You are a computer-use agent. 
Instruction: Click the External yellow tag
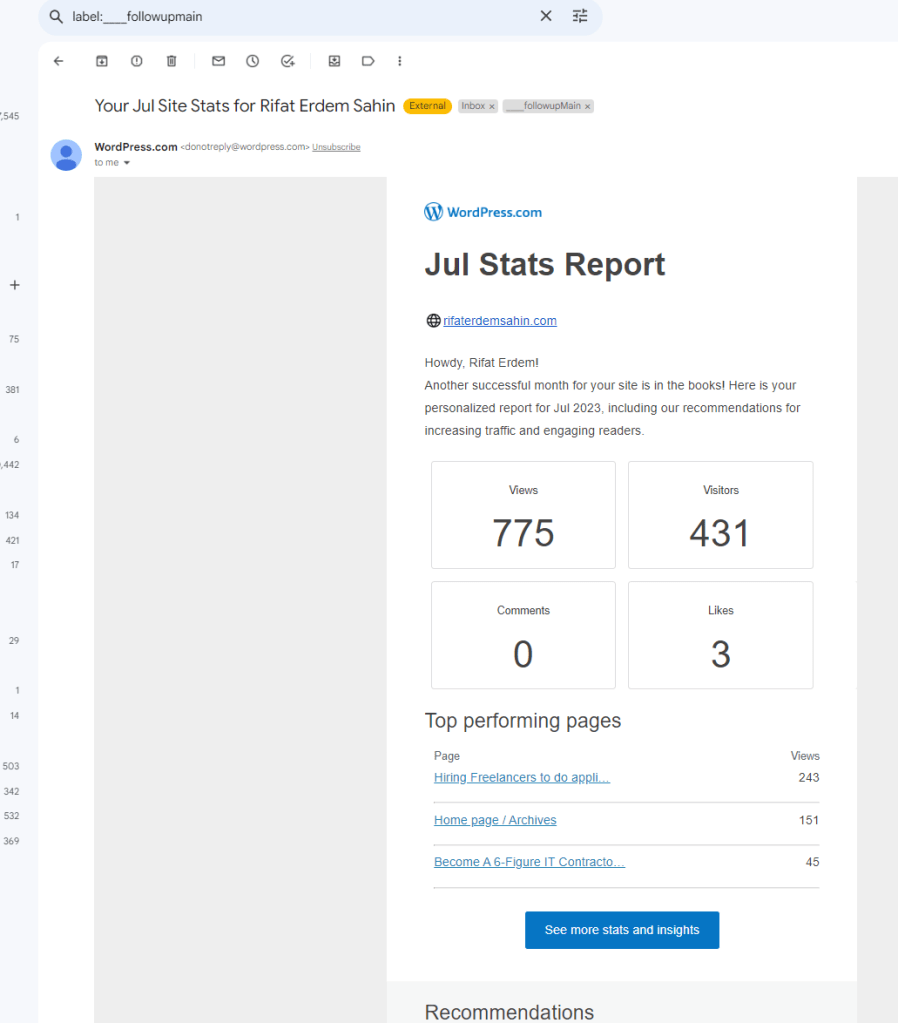coord(427,106)
